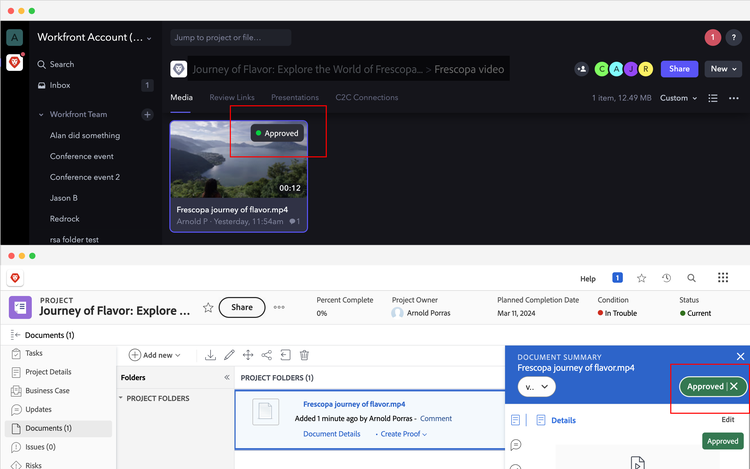Click the Jump to project or file field
The image size is (750, 469).
[x=230, y=38]
